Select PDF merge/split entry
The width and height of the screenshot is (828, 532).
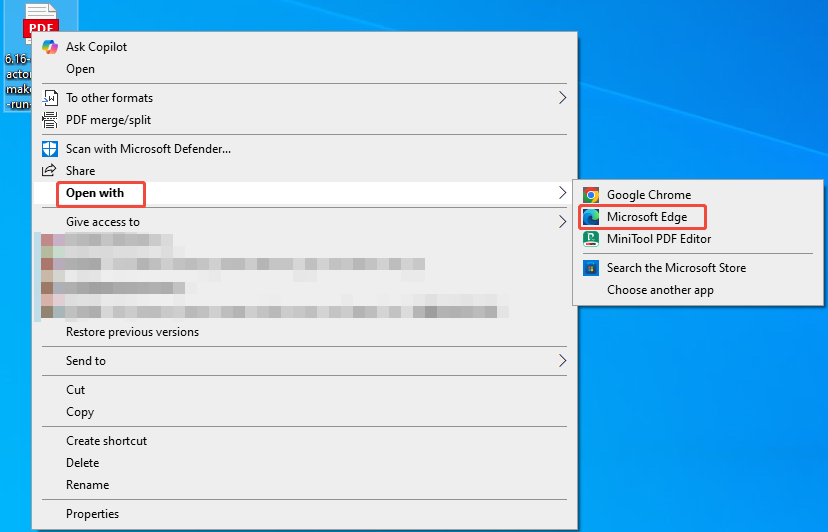(304, 120)
